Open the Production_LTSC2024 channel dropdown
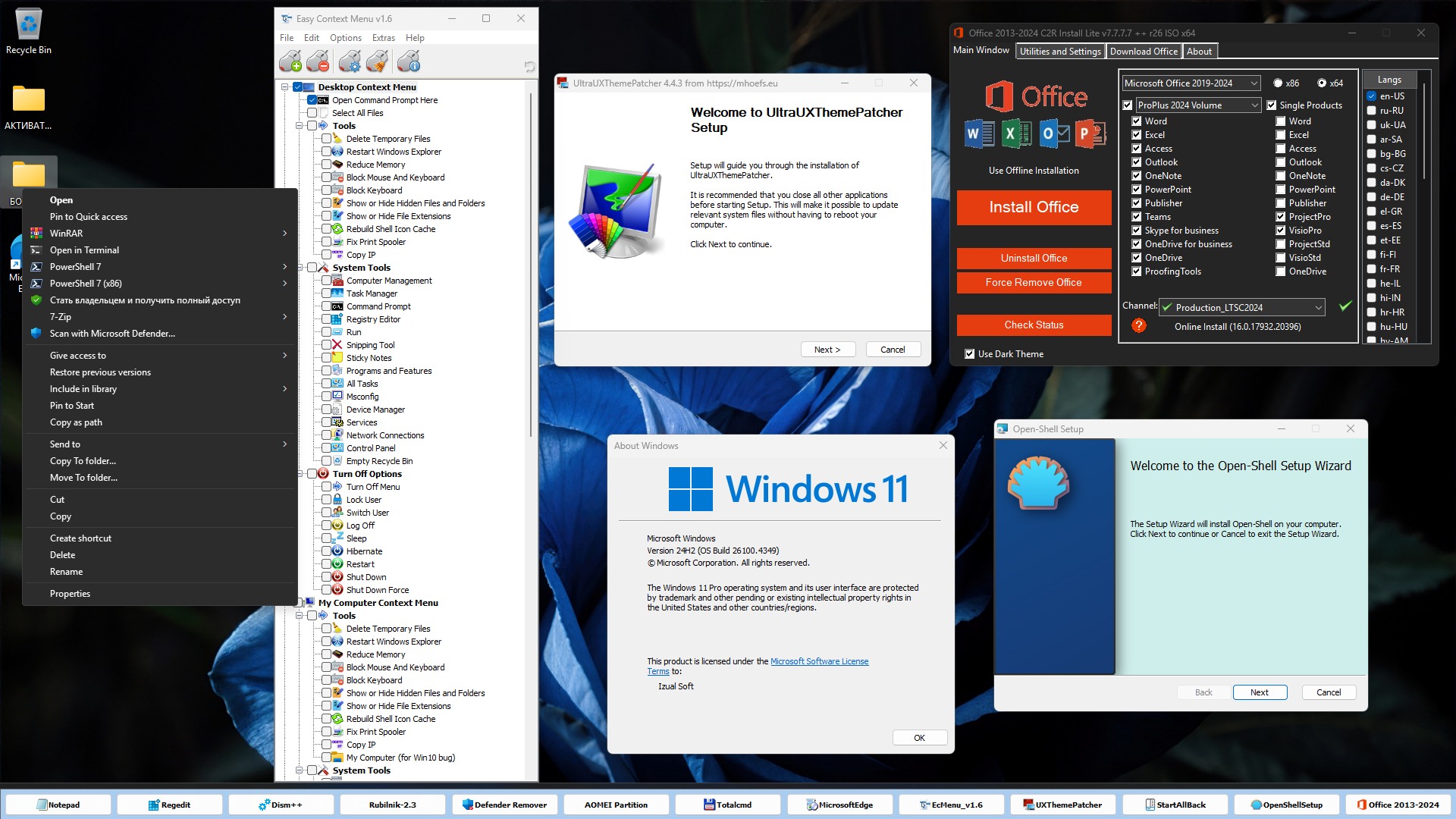 tap(1242, 307)
